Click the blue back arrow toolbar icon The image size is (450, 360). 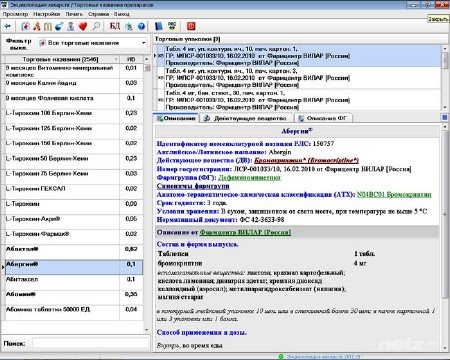7,26
